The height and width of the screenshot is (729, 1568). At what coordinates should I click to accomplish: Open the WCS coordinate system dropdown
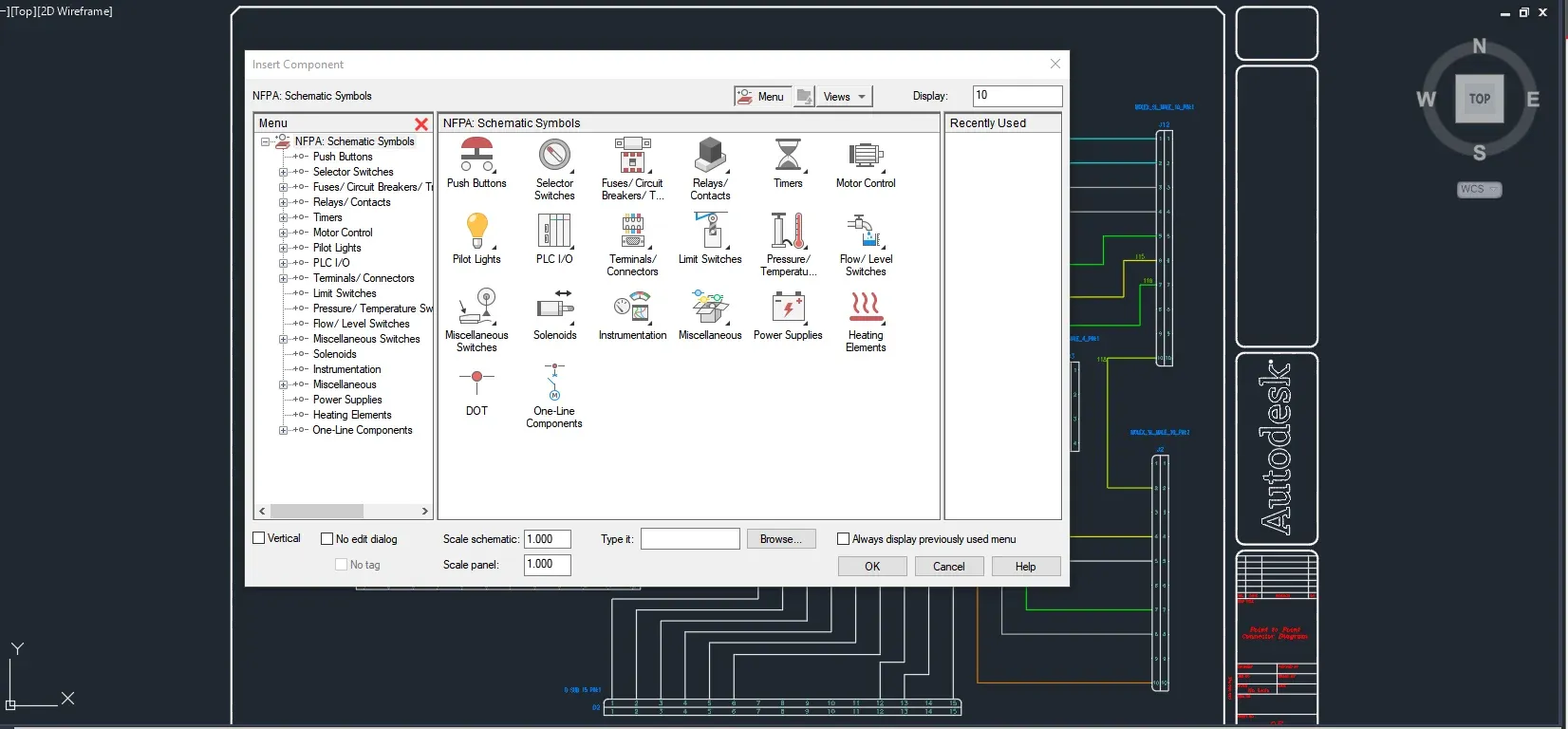(1480, 190)
